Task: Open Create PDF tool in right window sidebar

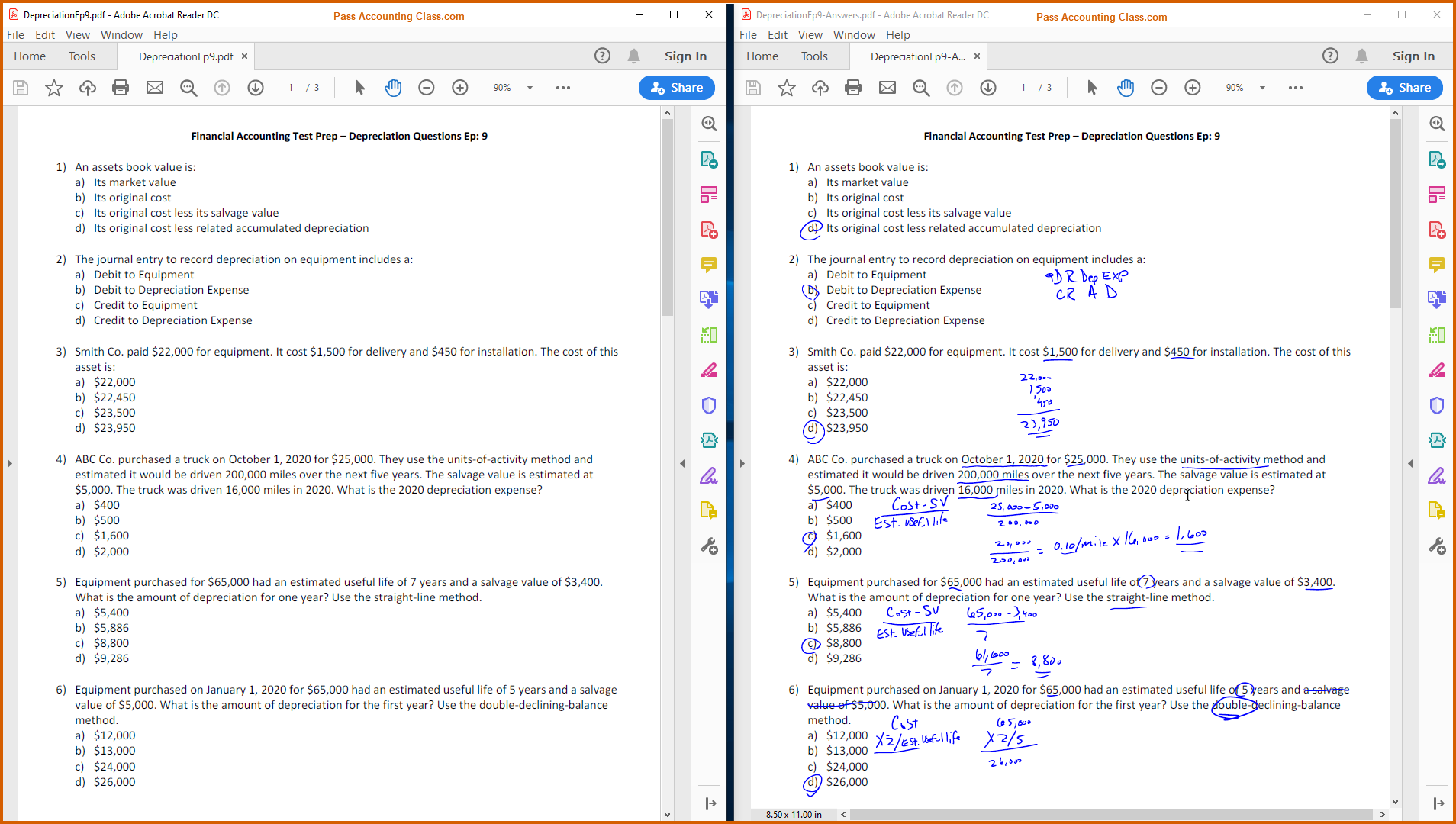Action: click(1437, 230)
